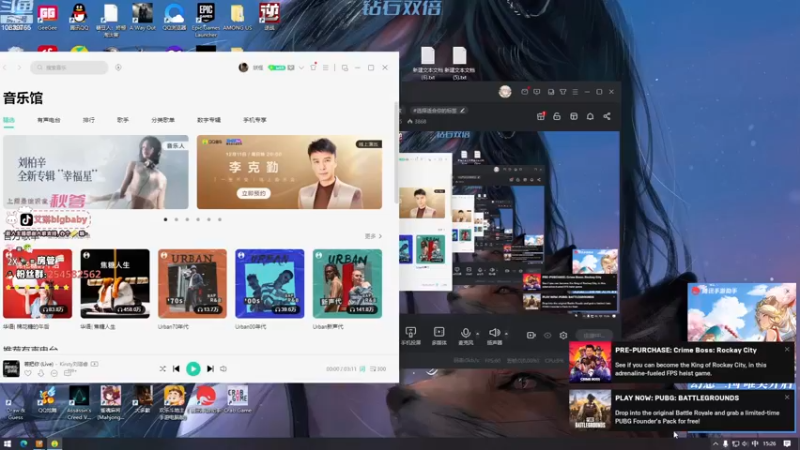Like the current song with heart icon
The width and height of the screenshot is (800, 450).
tap(28, 373)
